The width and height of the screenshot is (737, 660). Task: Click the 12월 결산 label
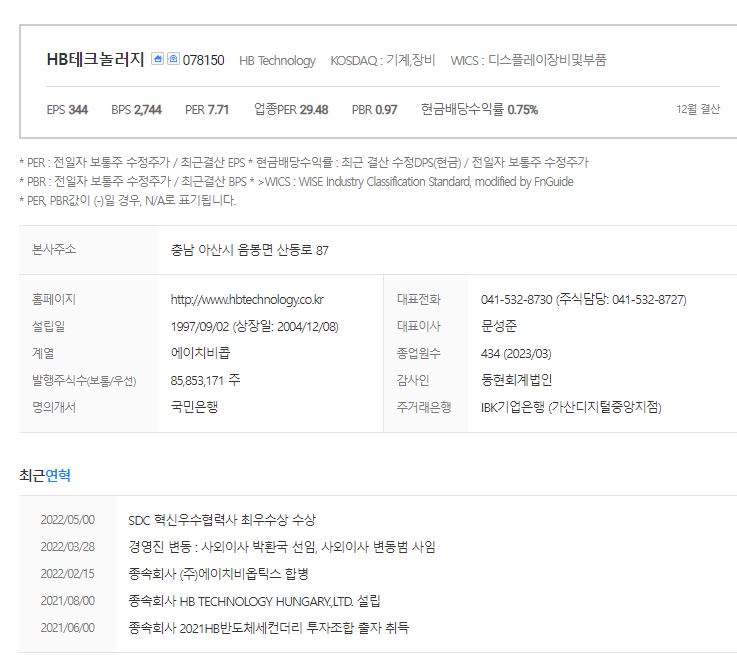698,109
